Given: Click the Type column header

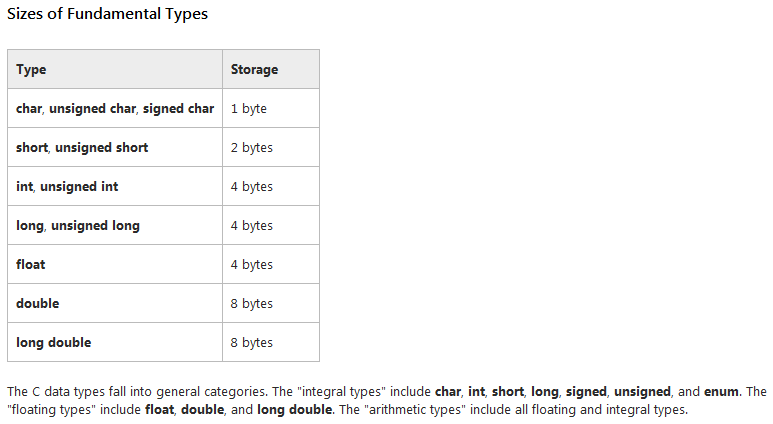Looking at the screenshot, I should pos(115,69).
